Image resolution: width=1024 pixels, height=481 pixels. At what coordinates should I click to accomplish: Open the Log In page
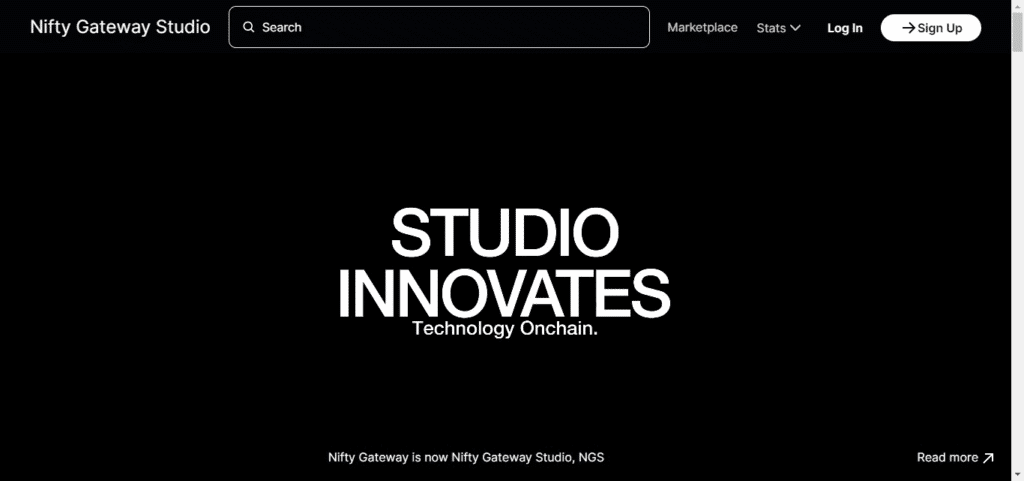[x=844, y=28]
